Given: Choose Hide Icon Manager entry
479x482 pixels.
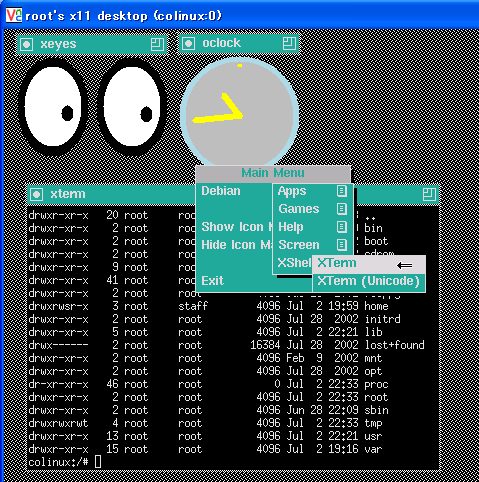Looking at the screenshot, I should tap(235, 245).
